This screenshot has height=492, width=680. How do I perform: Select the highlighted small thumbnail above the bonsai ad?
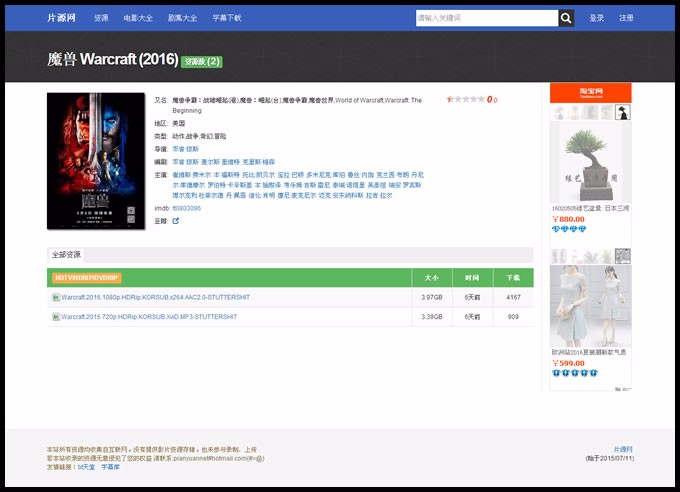[623, 112]
